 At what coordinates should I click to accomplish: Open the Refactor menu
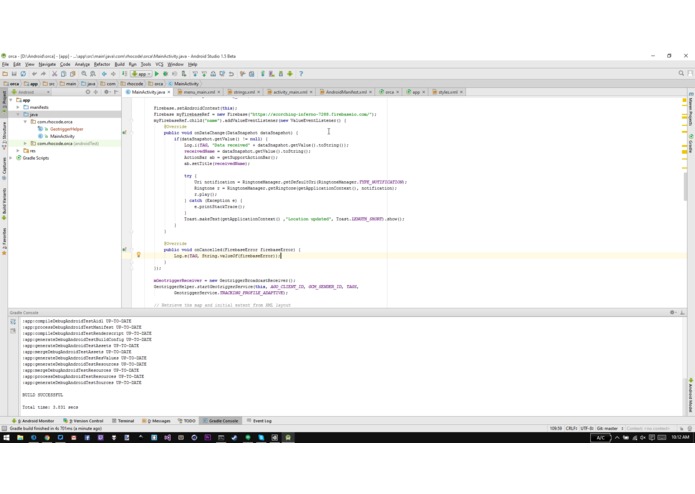click(102, 64)
